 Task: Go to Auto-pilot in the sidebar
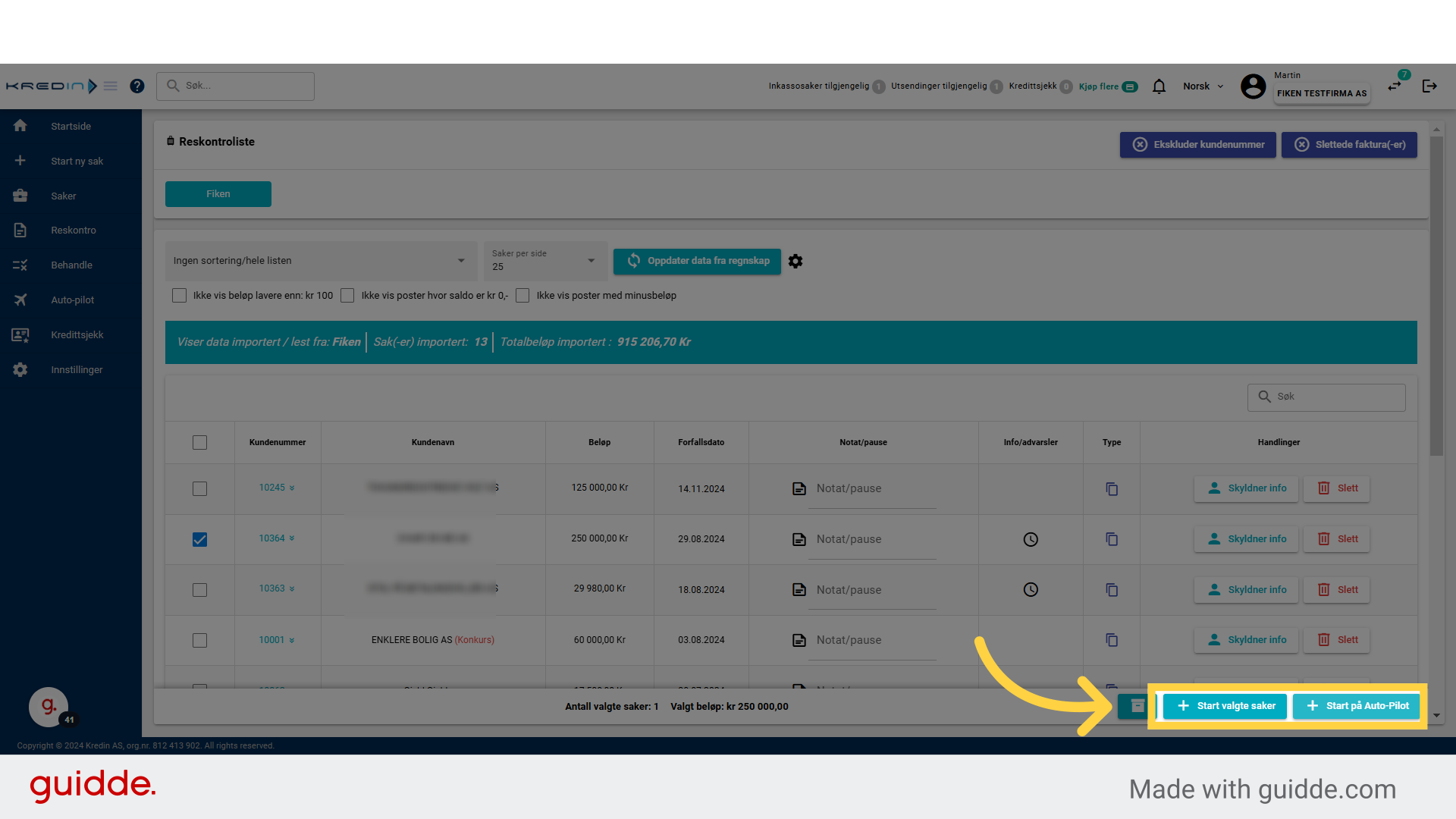pos(73,300)
